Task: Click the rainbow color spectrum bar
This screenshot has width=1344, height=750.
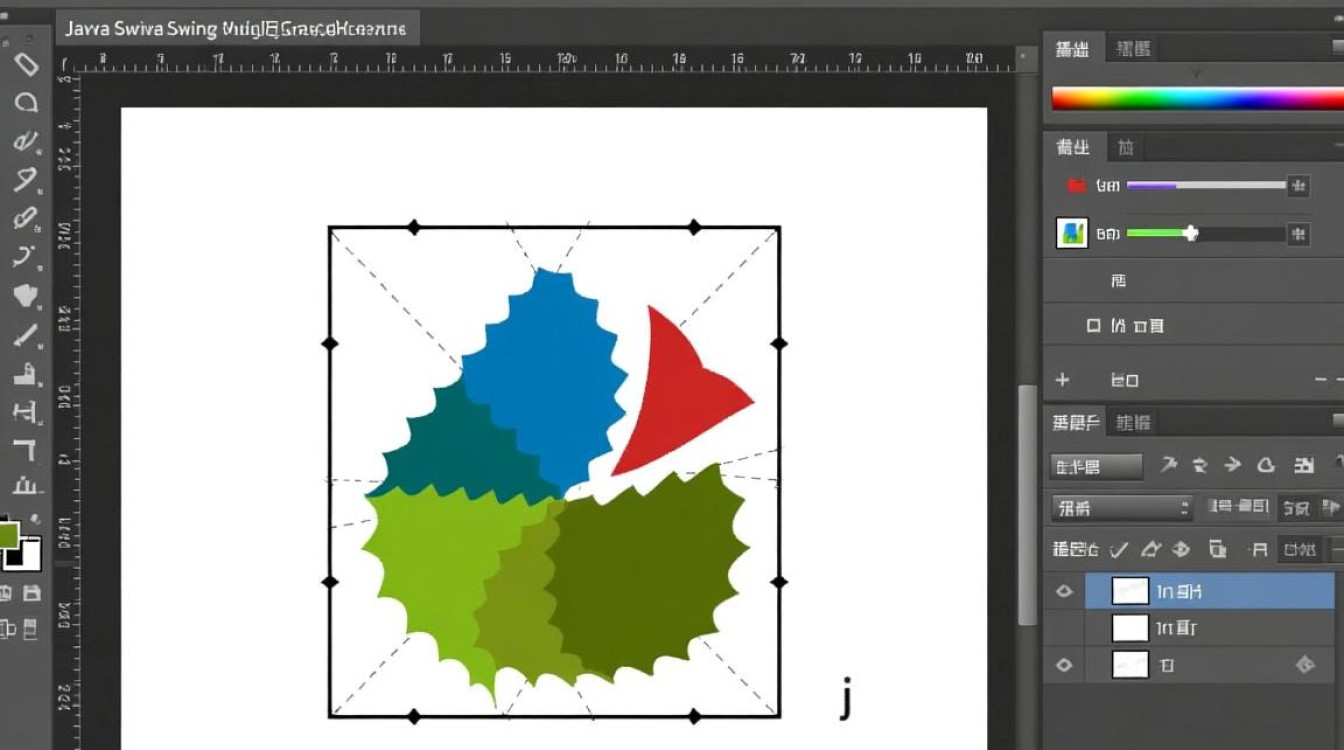Action: pyautogui.click(x=1197, y=98)
